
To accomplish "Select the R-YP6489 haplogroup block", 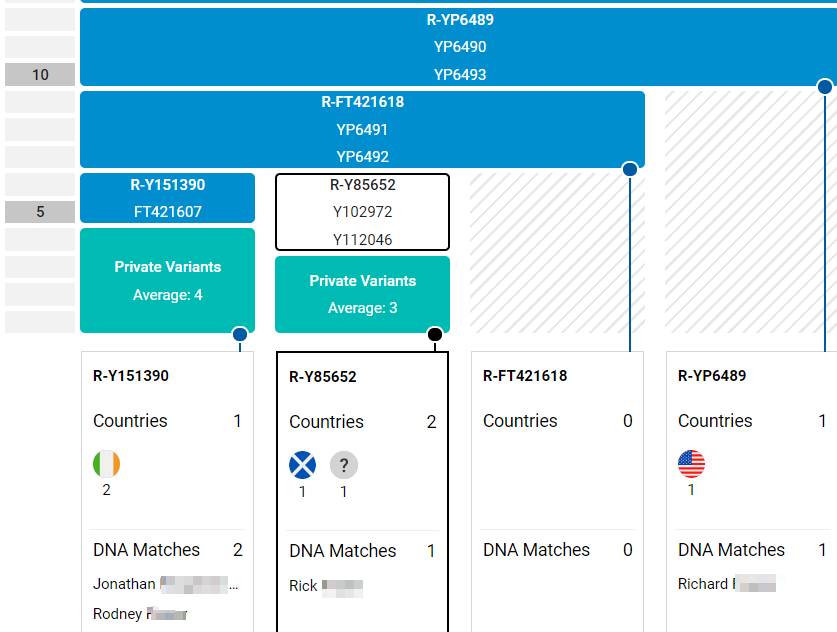I will (460, 47).
